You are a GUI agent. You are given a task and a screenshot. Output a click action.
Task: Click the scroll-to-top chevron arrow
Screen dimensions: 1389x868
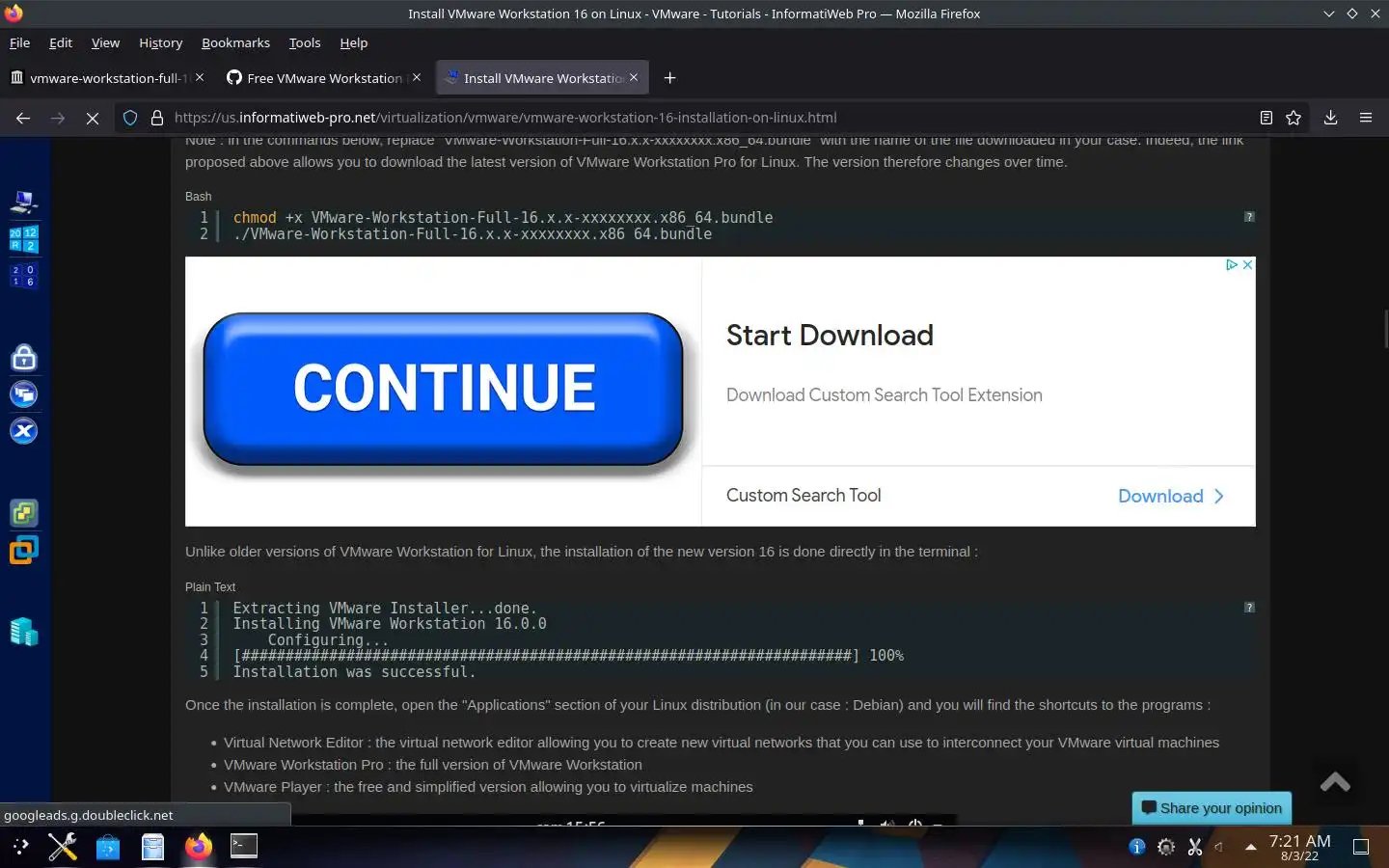[1335, 782]
